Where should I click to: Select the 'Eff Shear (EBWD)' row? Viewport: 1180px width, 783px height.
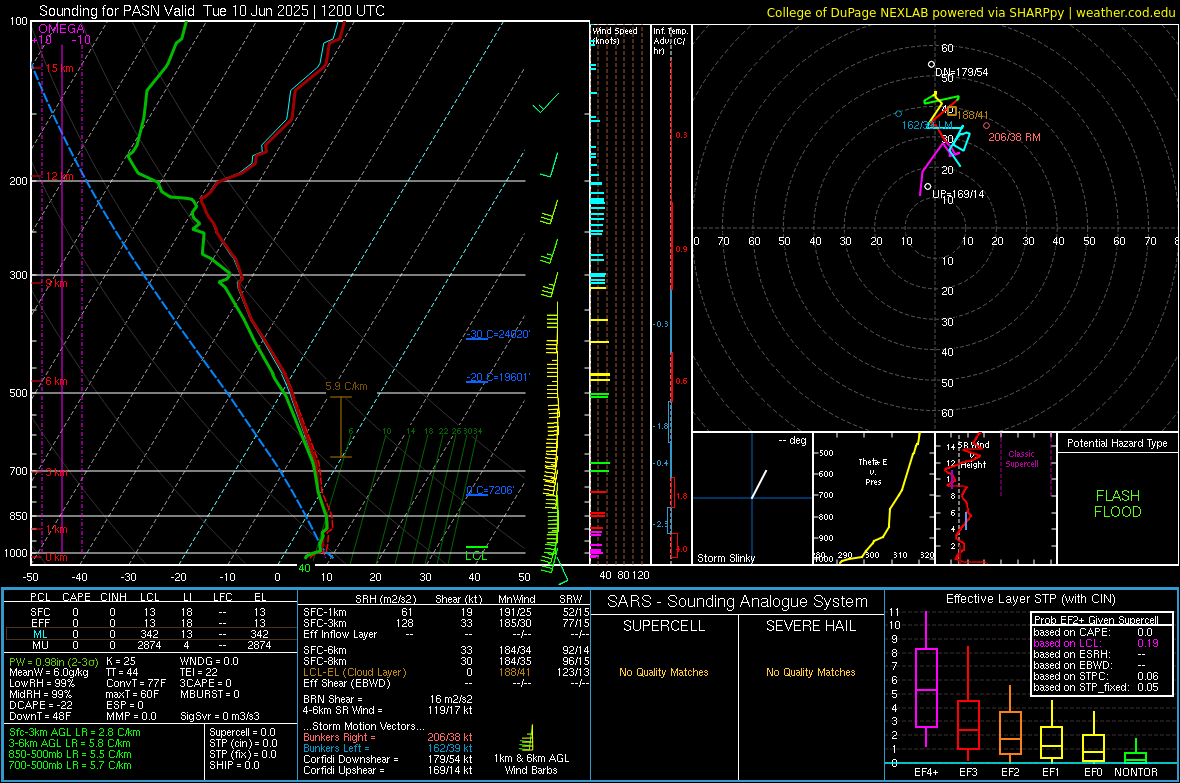(446, 683)
